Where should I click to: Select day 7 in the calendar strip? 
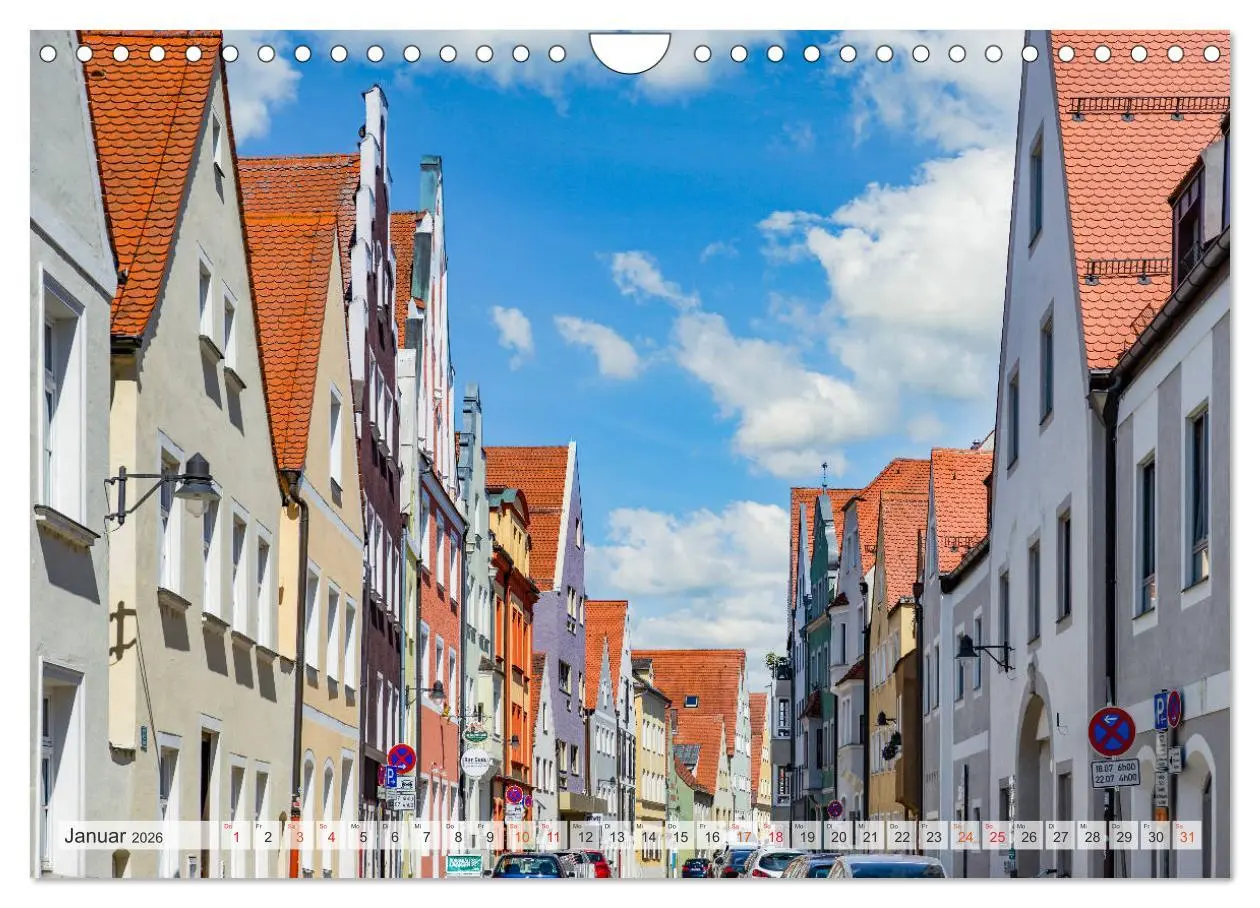[x=426, y=836]
